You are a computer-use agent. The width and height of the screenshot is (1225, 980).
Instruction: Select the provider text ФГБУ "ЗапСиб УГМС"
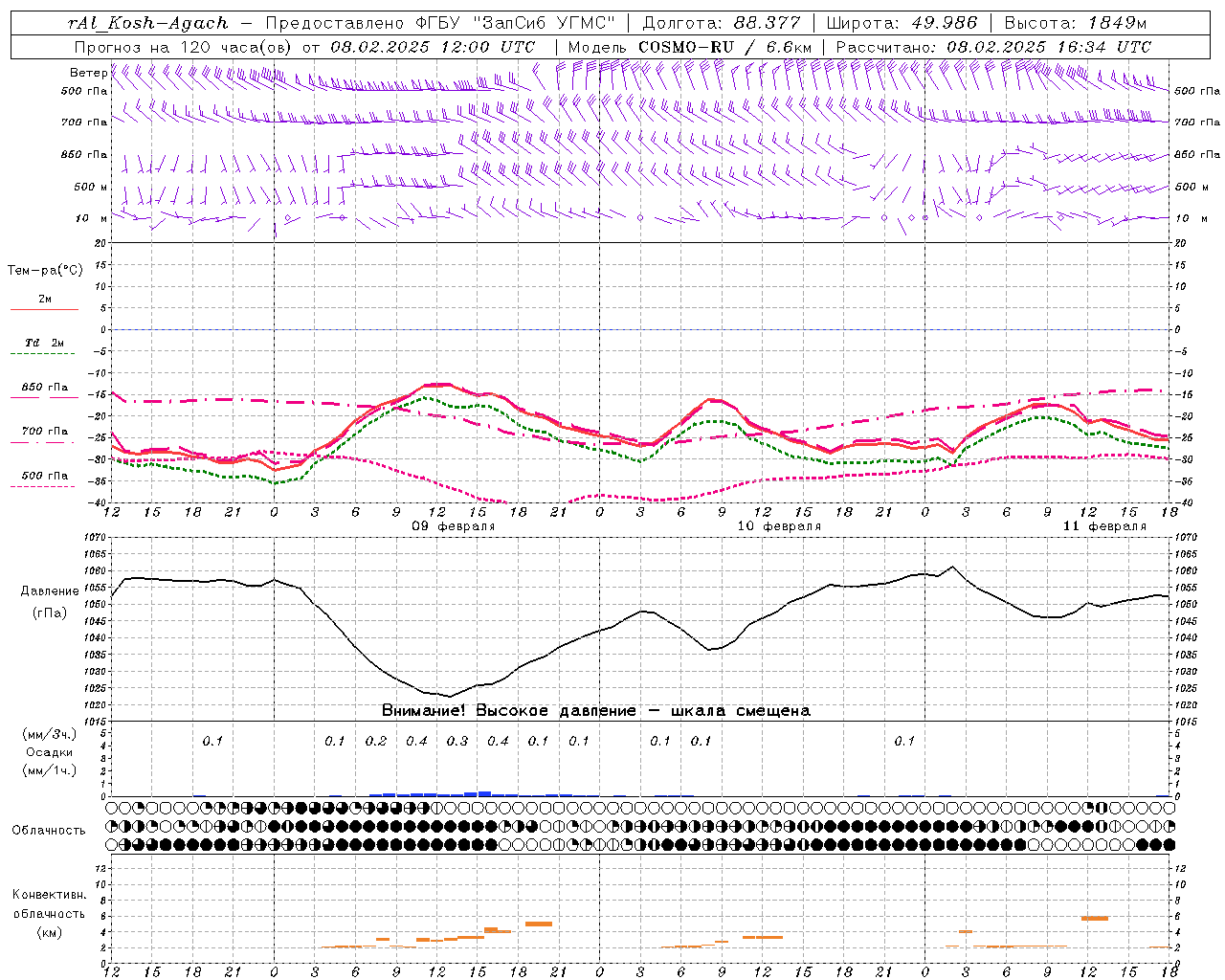[x=516, y=23]
